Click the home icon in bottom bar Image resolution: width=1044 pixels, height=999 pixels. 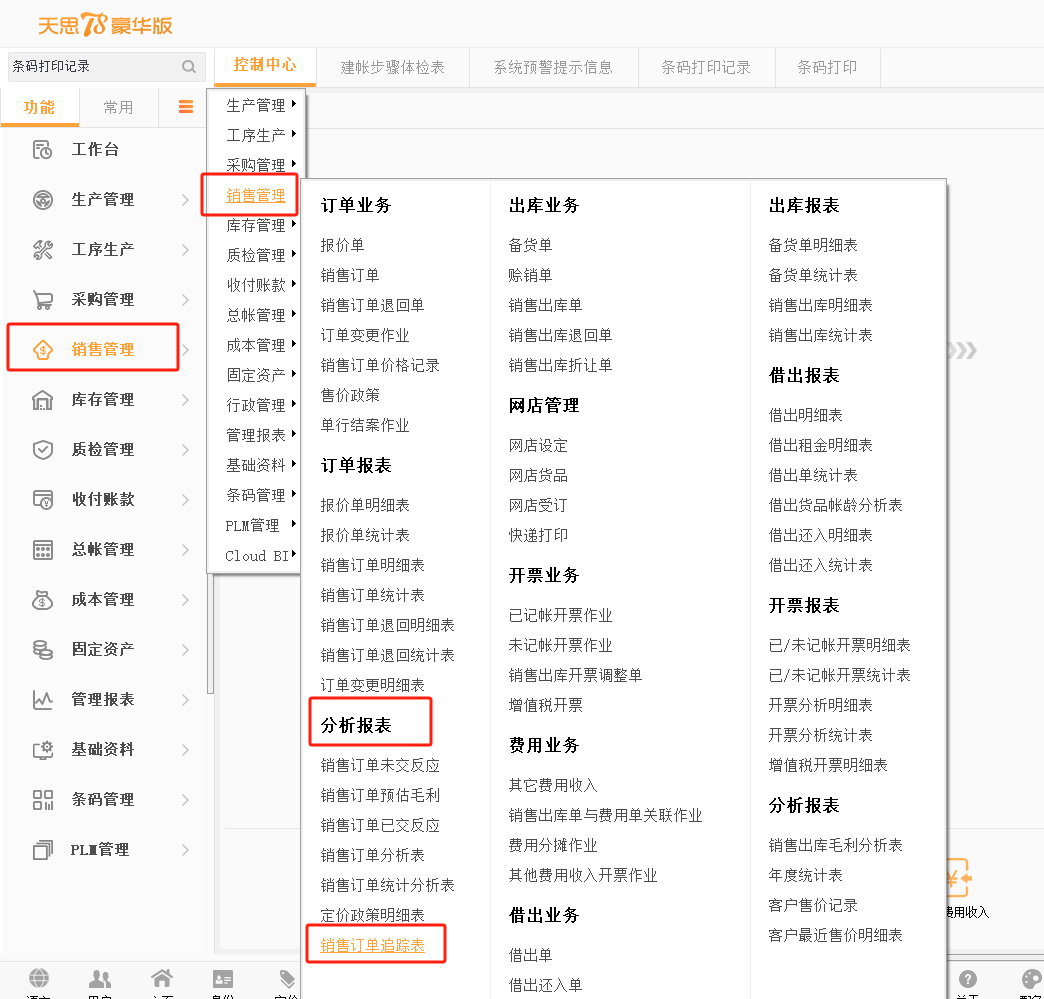161,979
